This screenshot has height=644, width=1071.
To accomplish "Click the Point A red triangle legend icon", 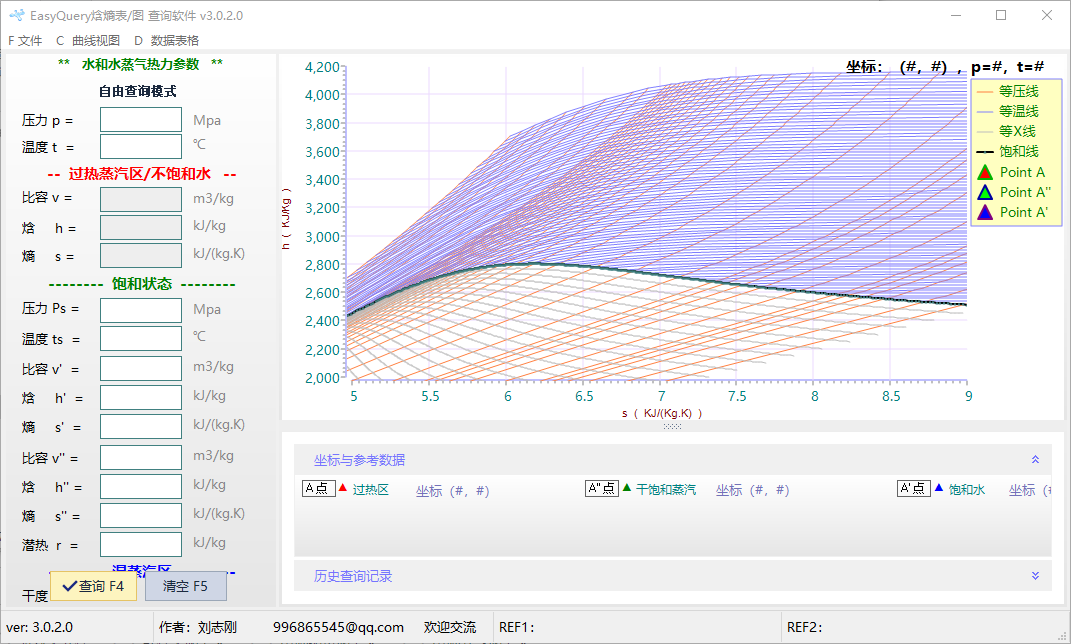I will (985, 172).
